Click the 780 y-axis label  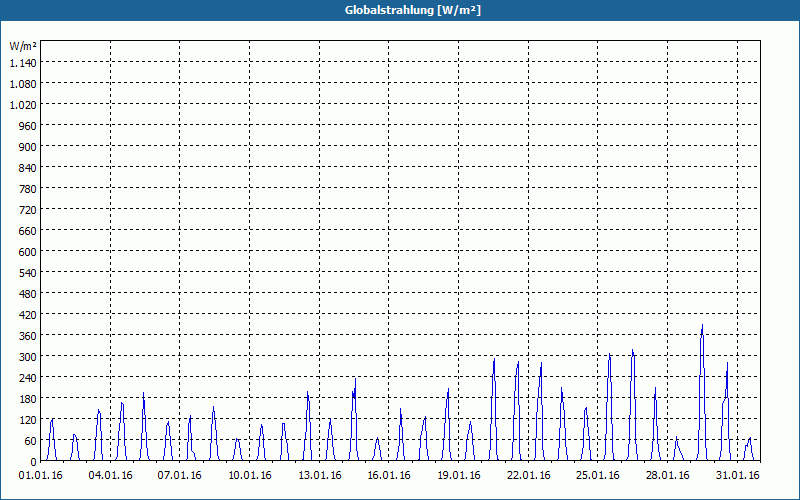click(x=28, y=189)
